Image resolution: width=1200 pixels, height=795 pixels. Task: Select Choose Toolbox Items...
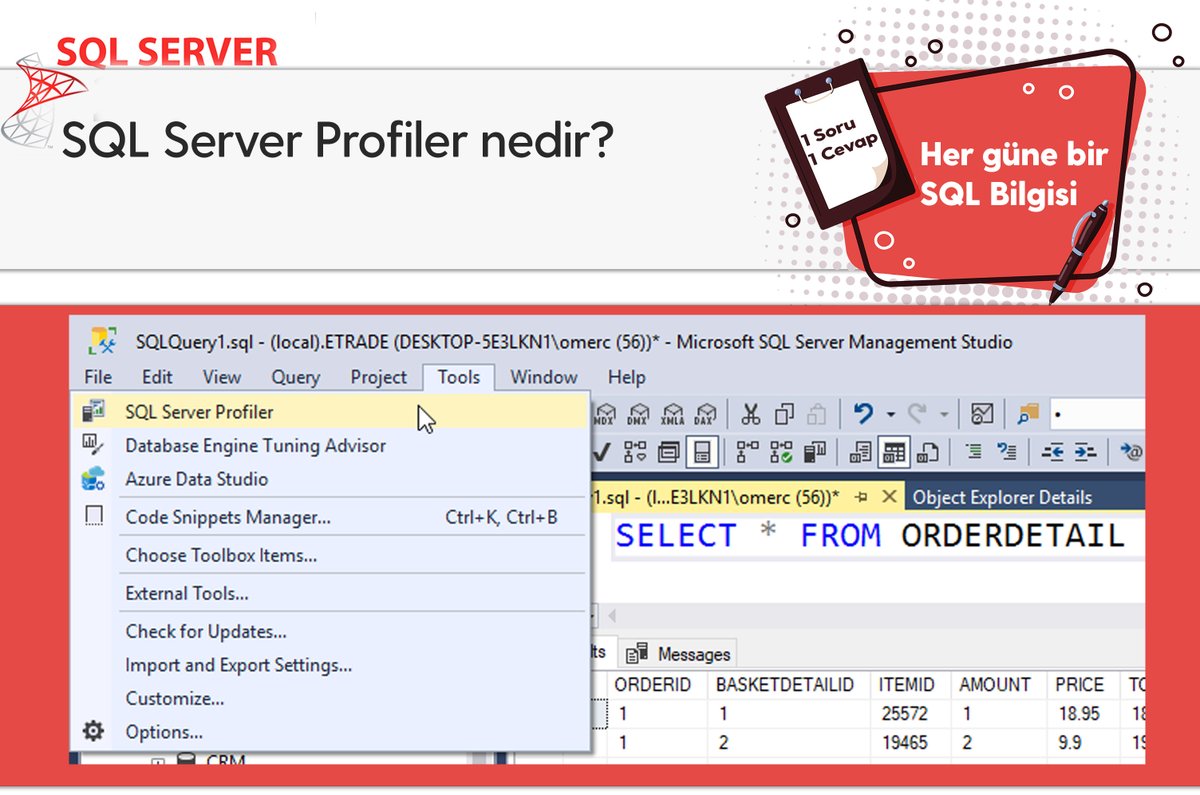click(x=331, y=555)
